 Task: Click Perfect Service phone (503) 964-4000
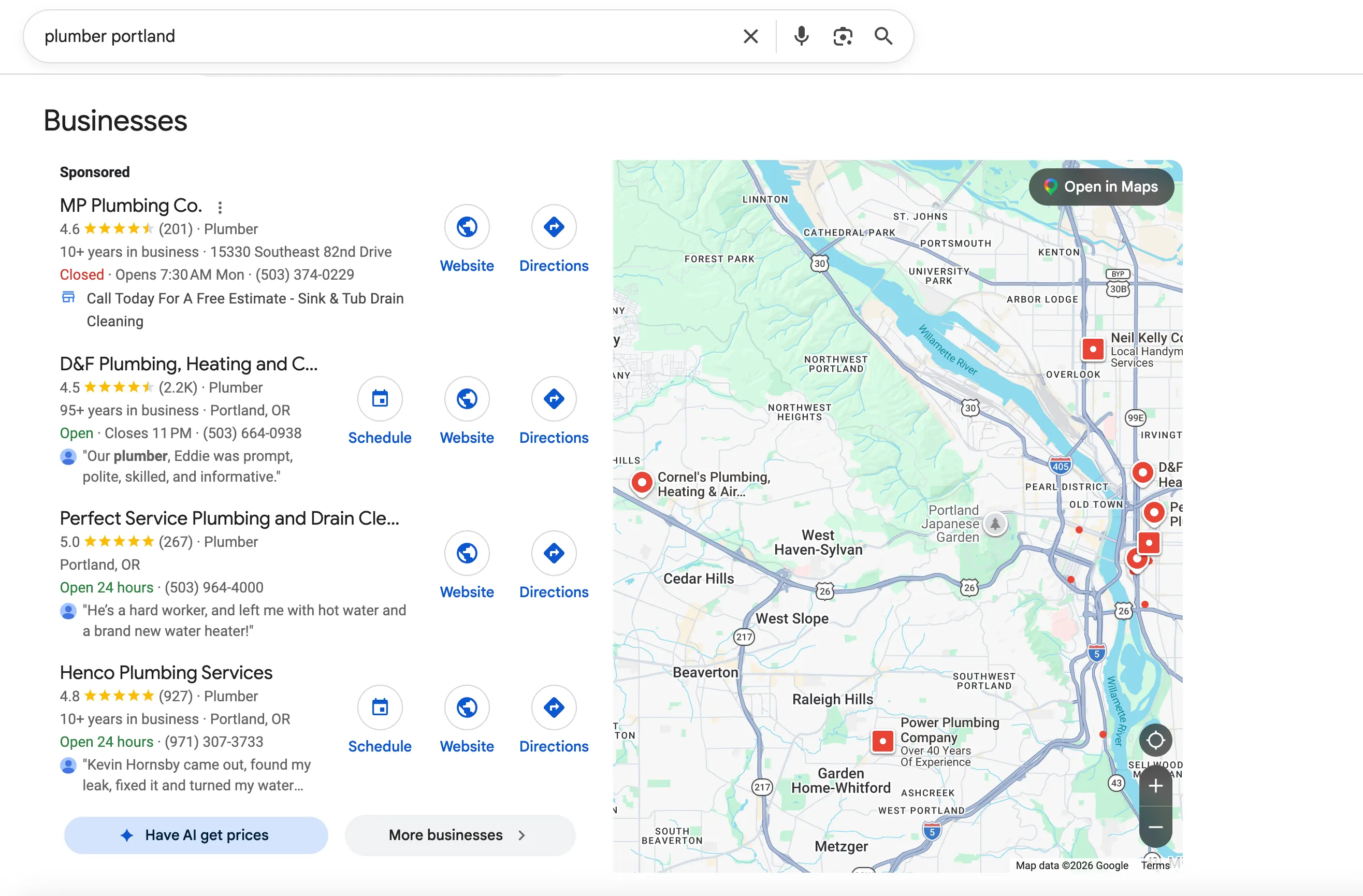[214, 588]
